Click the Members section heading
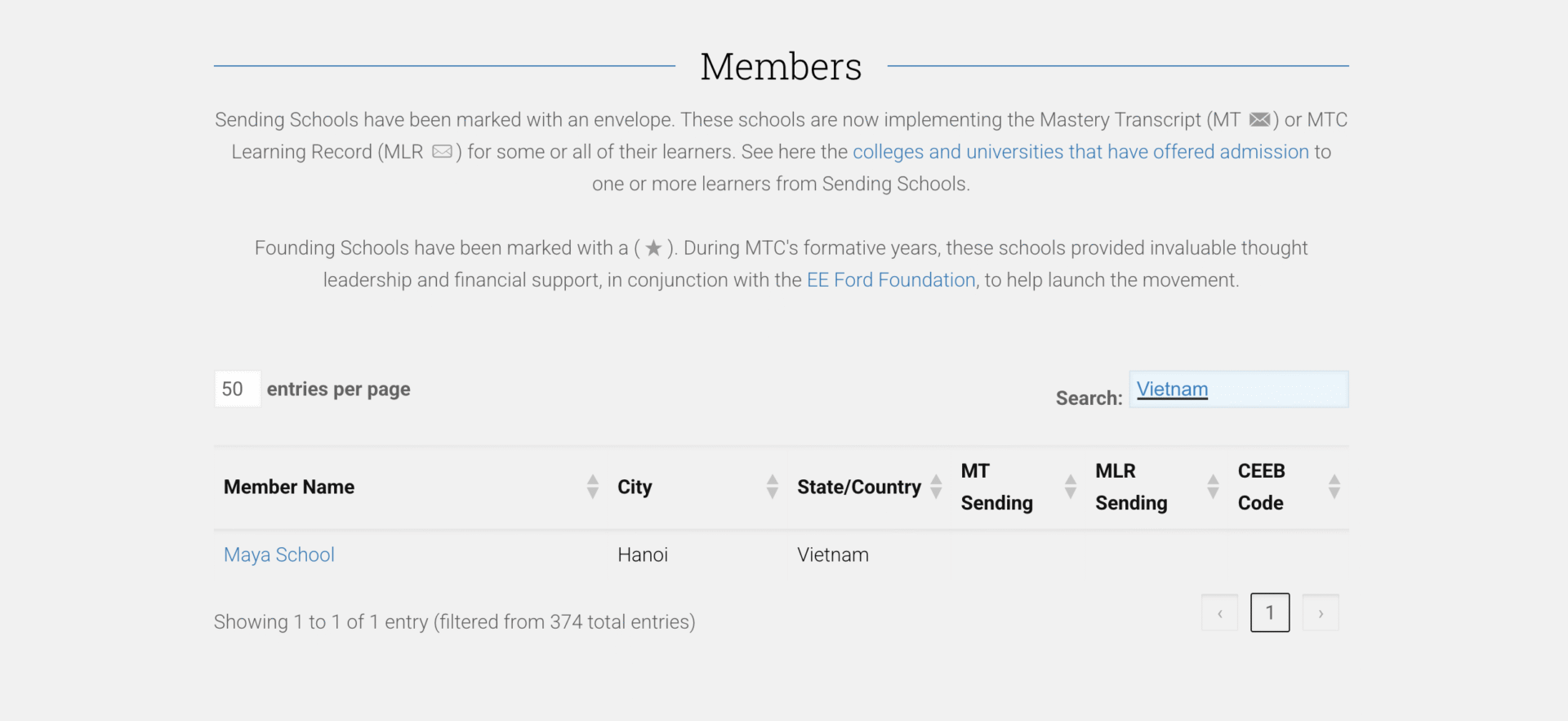 tap(781, 67)
